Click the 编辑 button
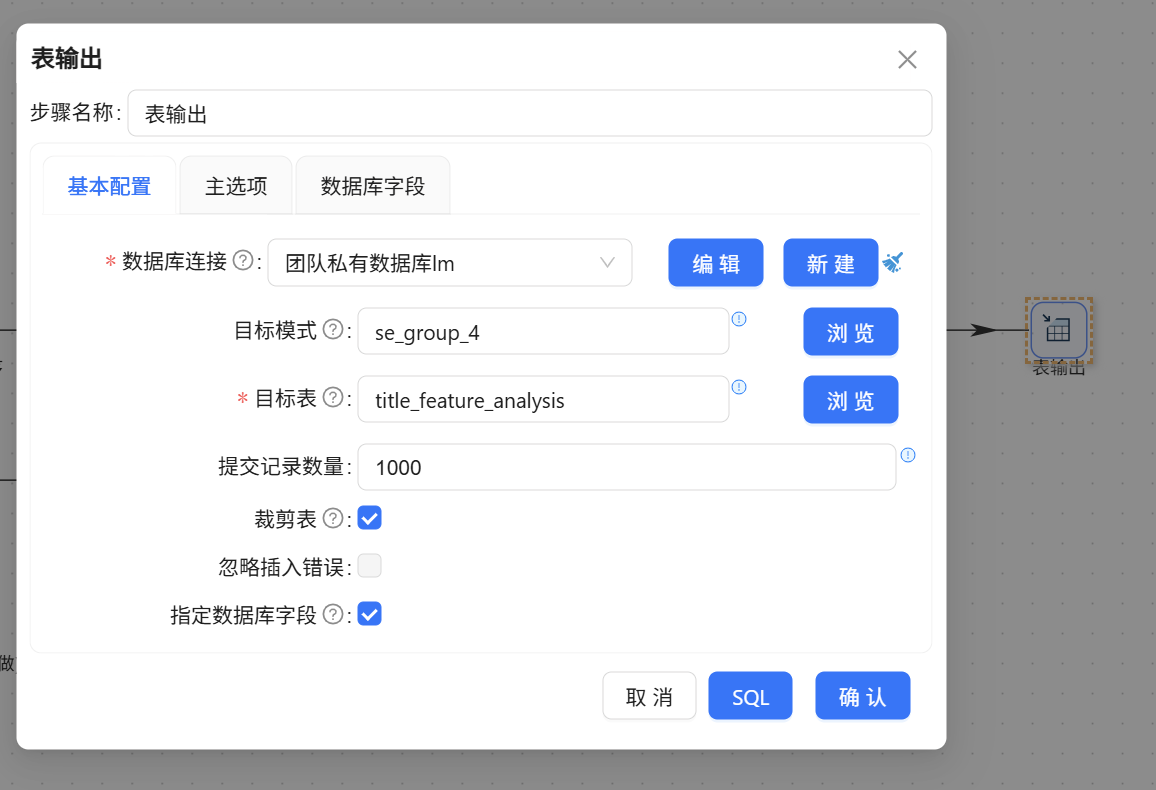 coord(716,262)
